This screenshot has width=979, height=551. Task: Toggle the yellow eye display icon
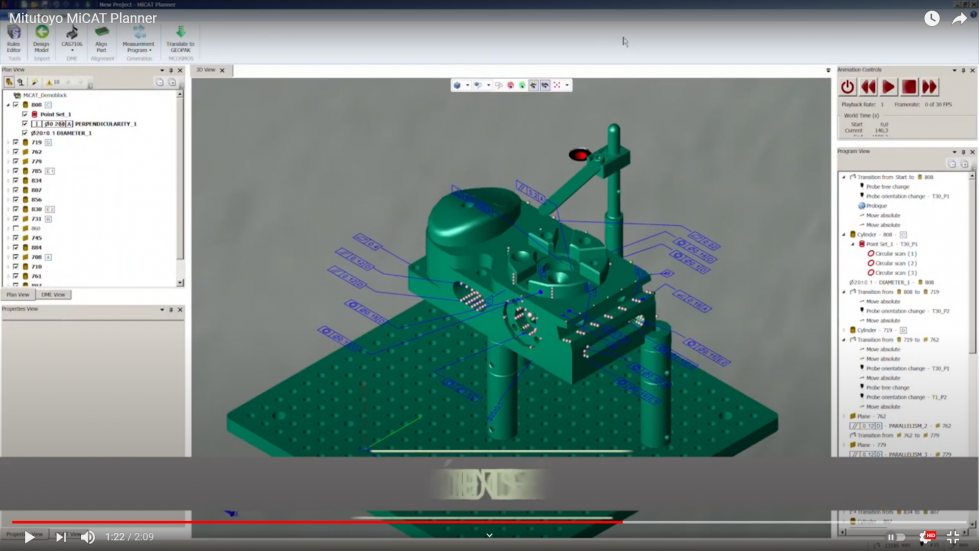pyautogui.click(x=533, y=85)
